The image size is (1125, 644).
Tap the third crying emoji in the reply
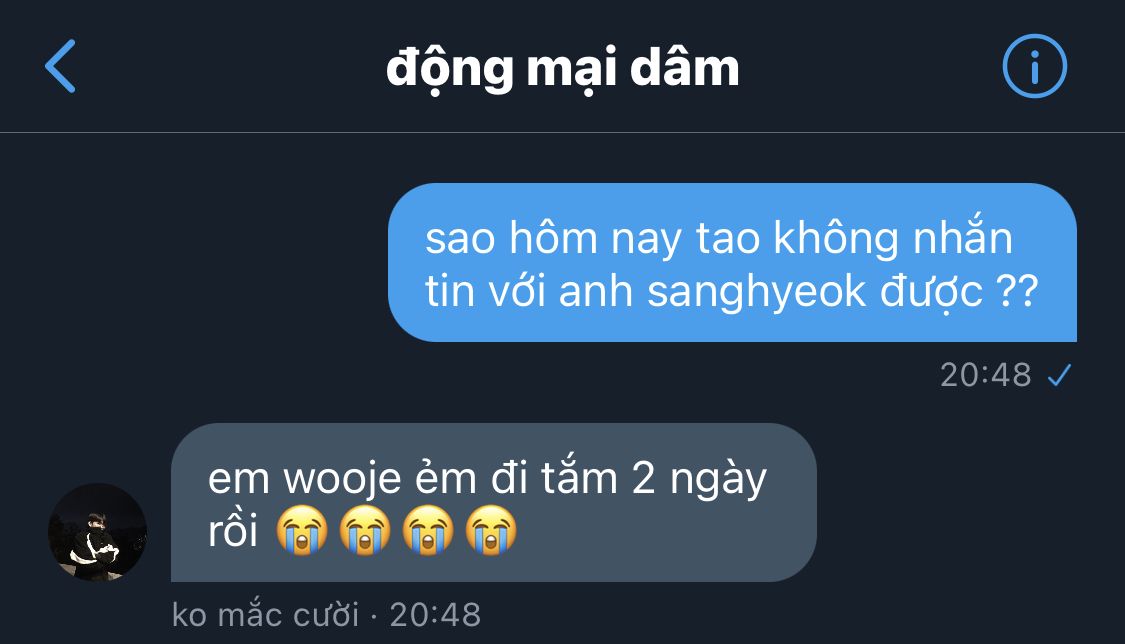click(x=428, y=530)
